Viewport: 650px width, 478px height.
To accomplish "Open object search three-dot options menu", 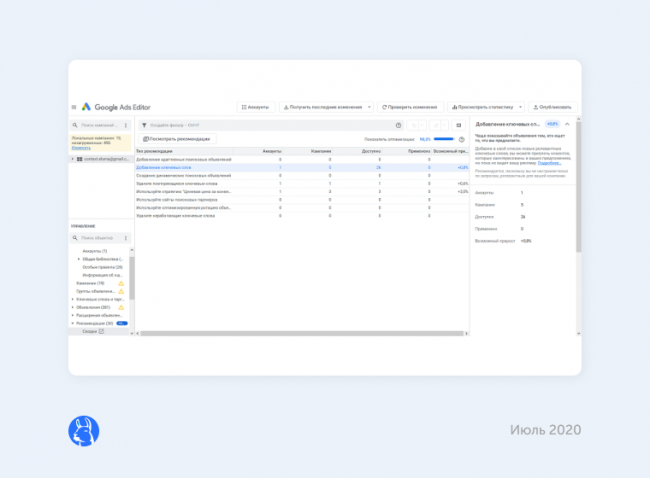I will point(125,238).
